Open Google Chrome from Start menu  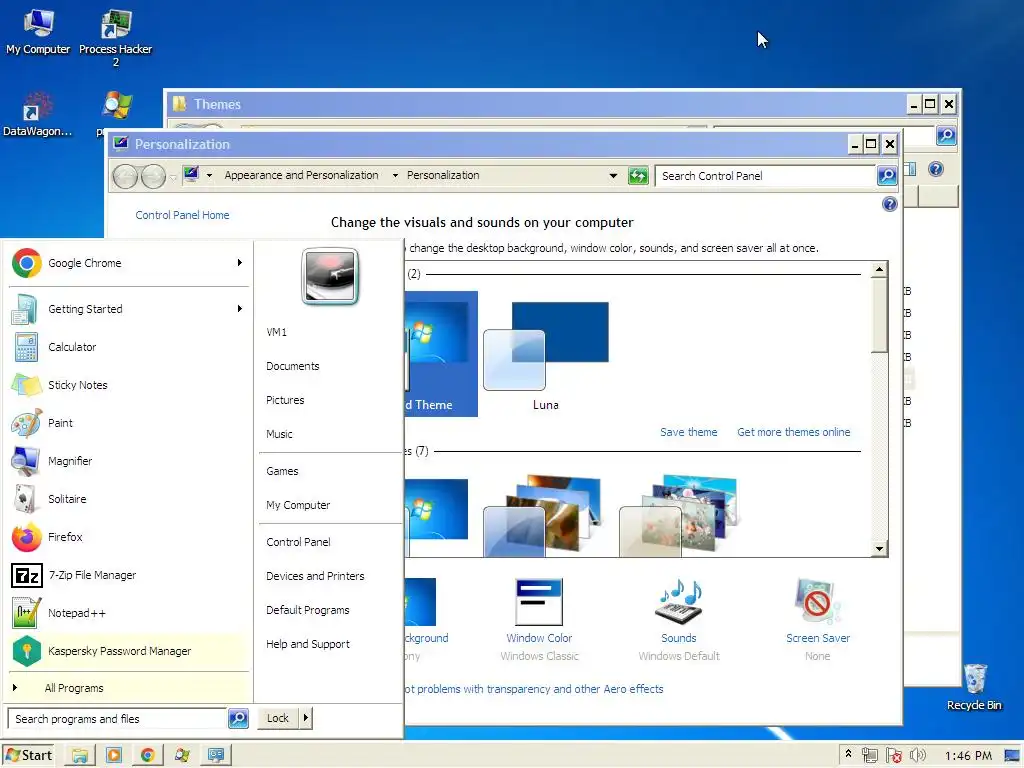pos(128,263)
